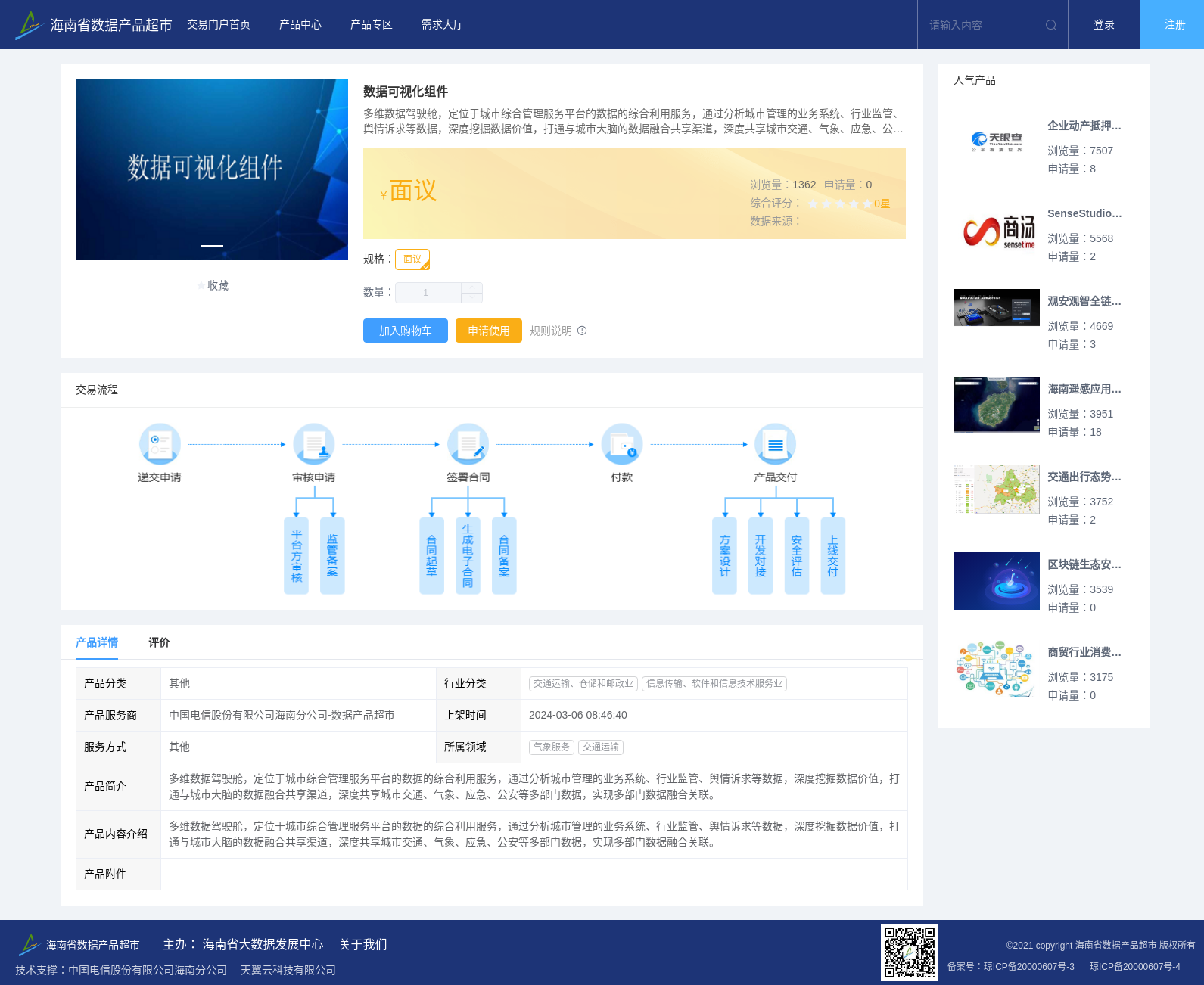Click the 产品交付 step icon
This screenshot has width=1204, height=985.
click(776, 444)
